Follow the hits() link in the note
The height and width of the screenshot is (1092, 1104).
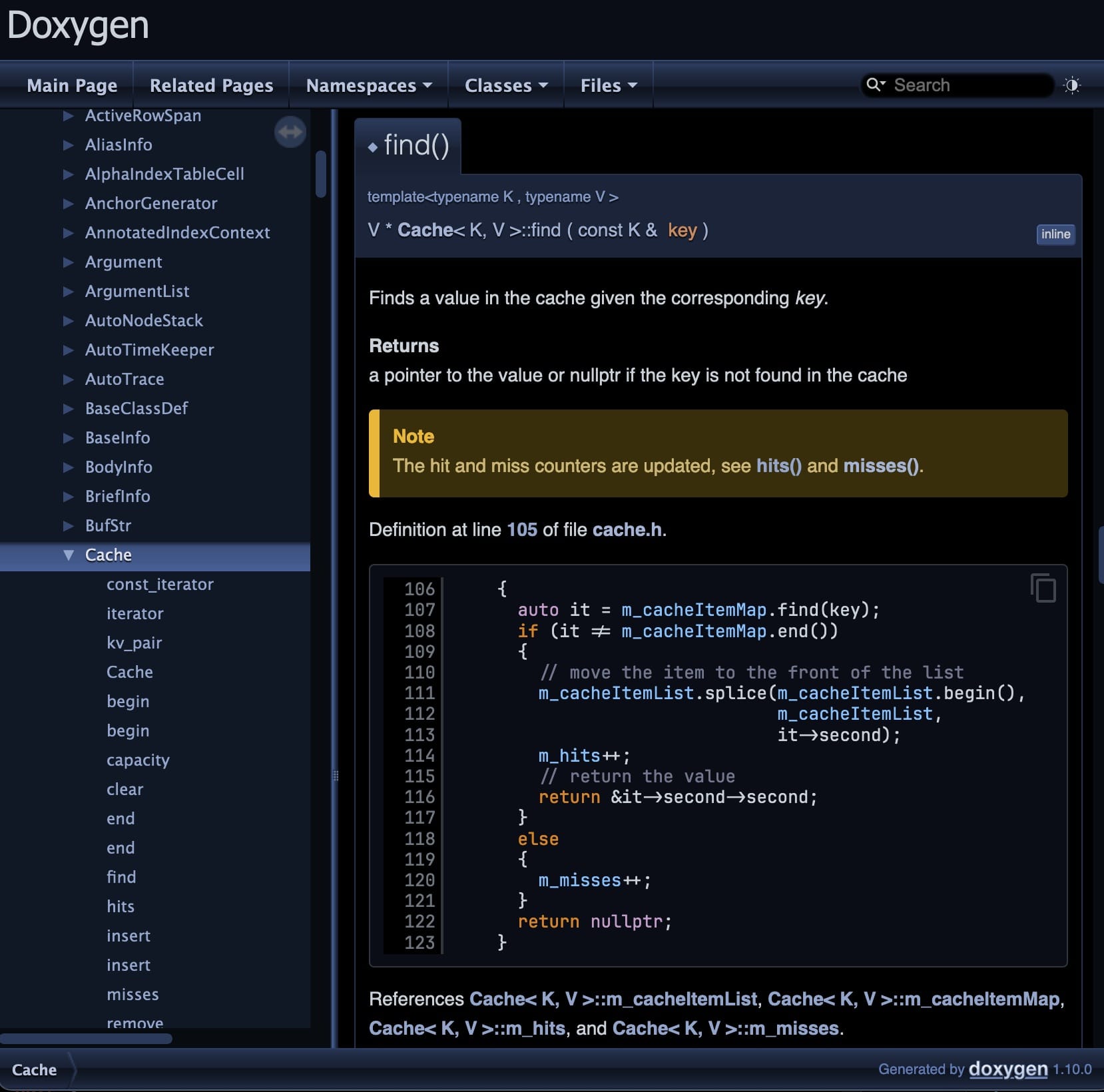point(778,465)
